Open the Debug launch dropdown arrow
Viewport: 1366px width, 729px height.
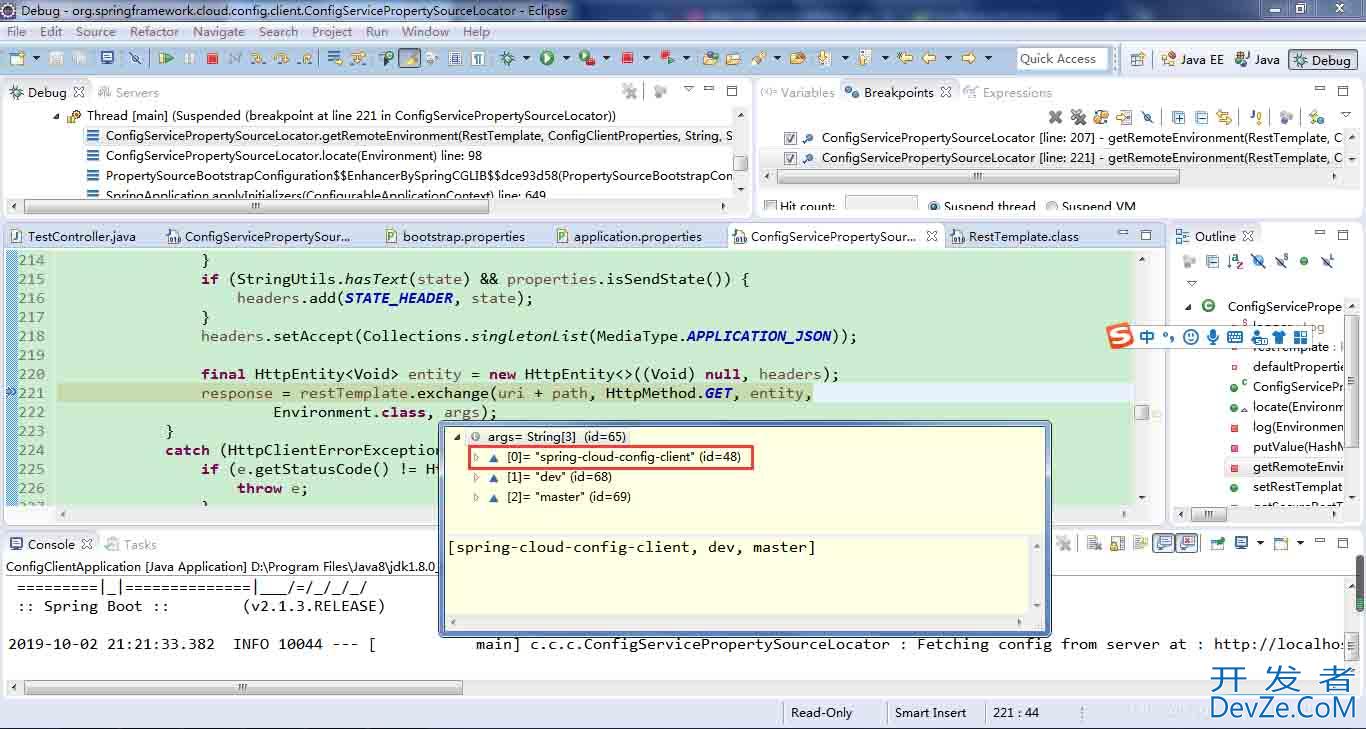[526, 58]
